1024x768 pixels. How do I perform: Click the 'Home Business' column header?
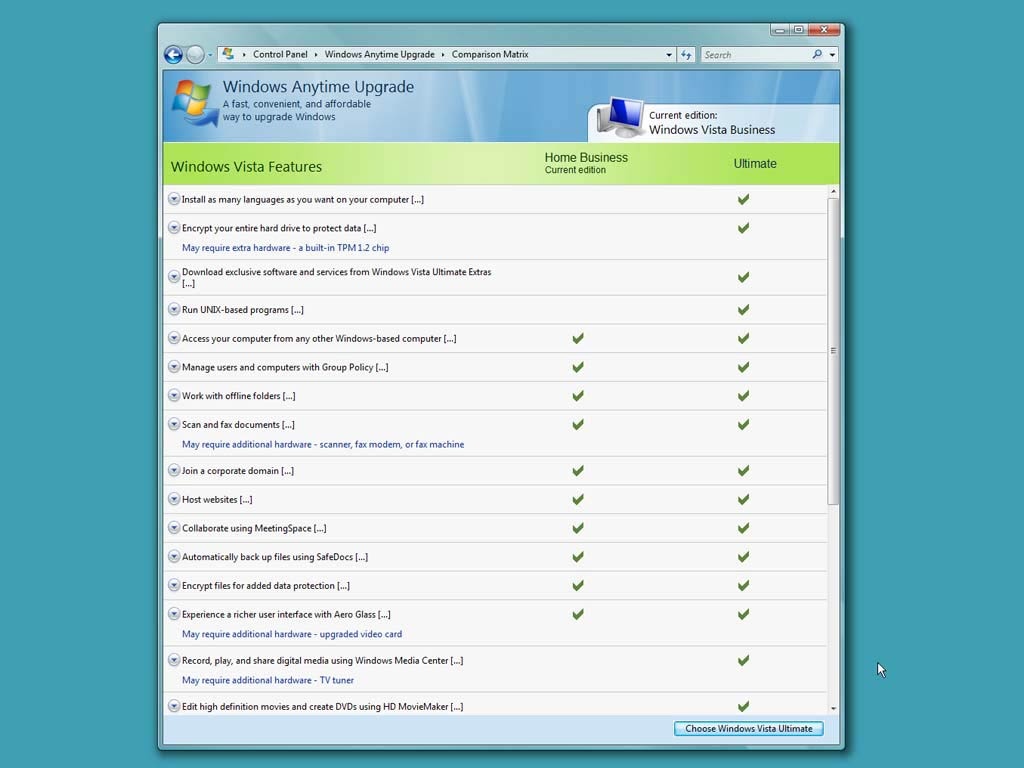[586, 157]
